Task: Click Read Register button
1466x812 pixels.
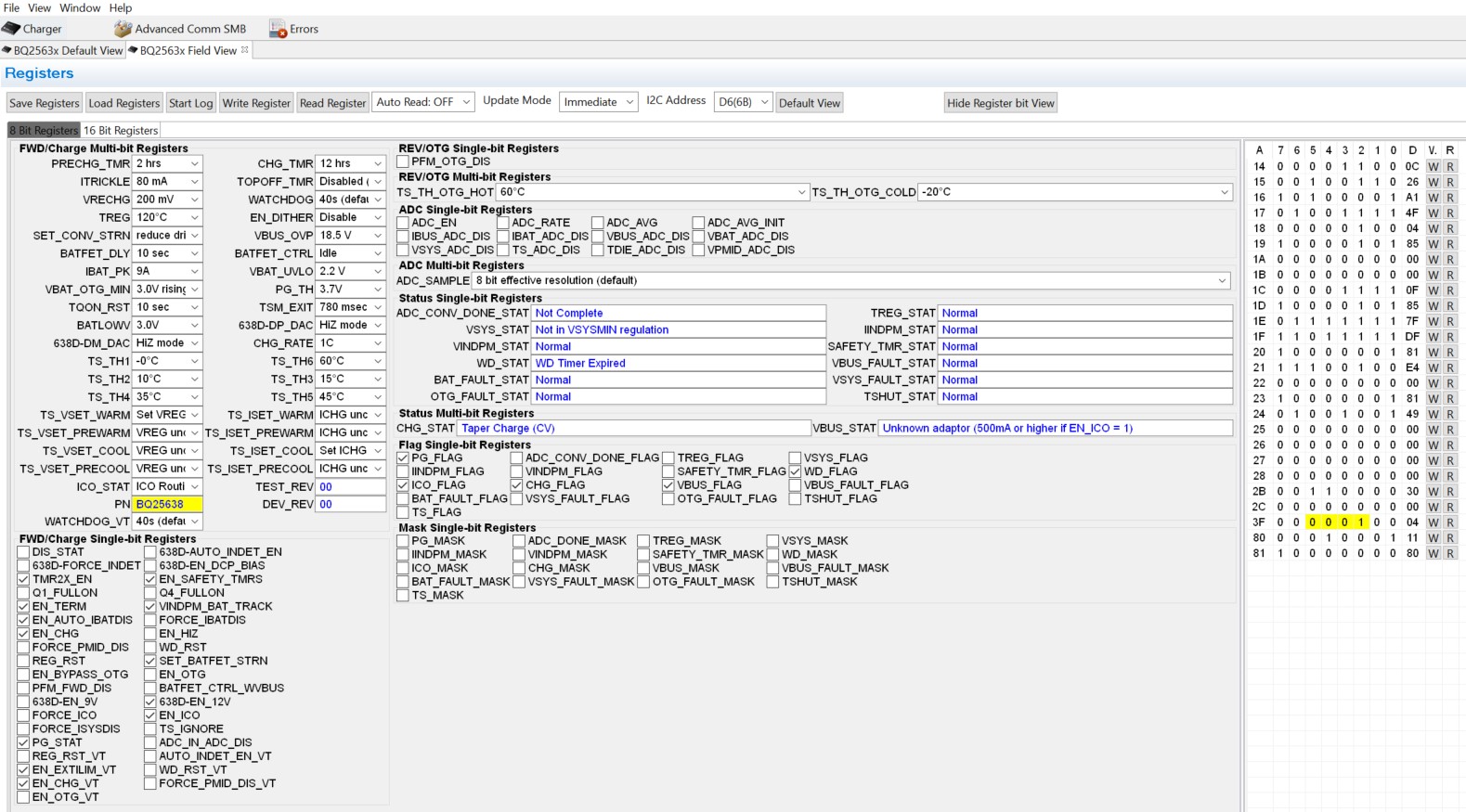Action: tap(333, 103)
